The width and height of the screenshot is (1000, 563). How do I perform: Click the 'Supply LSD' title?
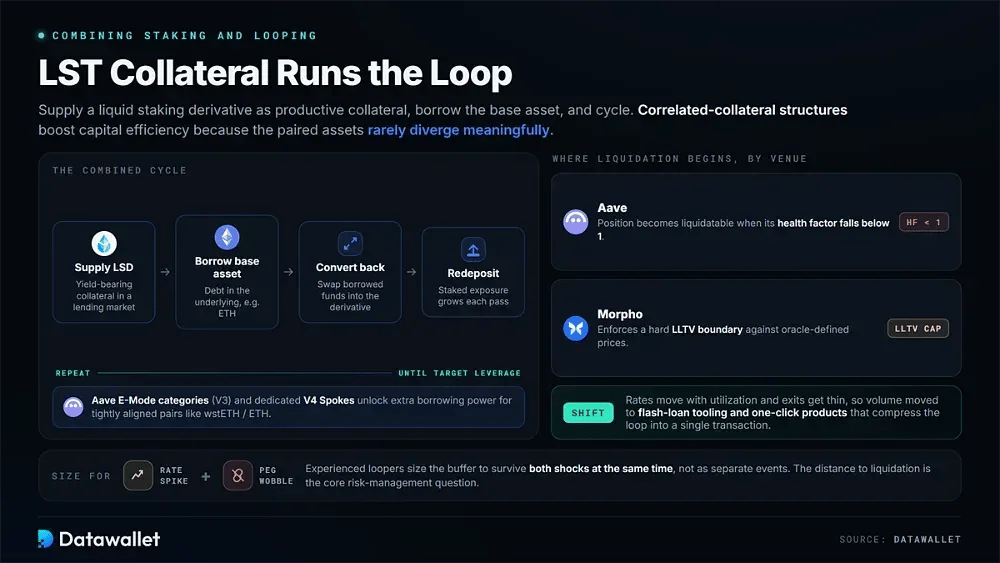(x=104, y=267)
